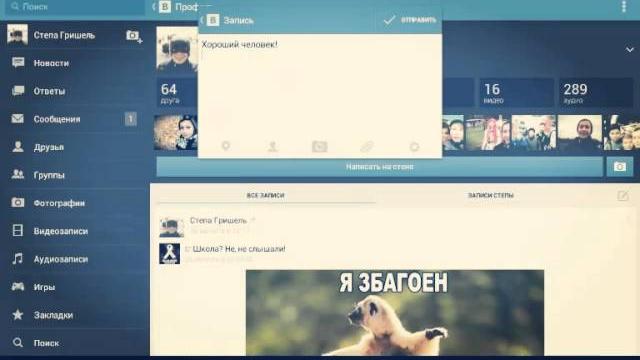Screen dimensions: 640x360
Task: Open the 289 аудио counter
Action: [596, 93]
